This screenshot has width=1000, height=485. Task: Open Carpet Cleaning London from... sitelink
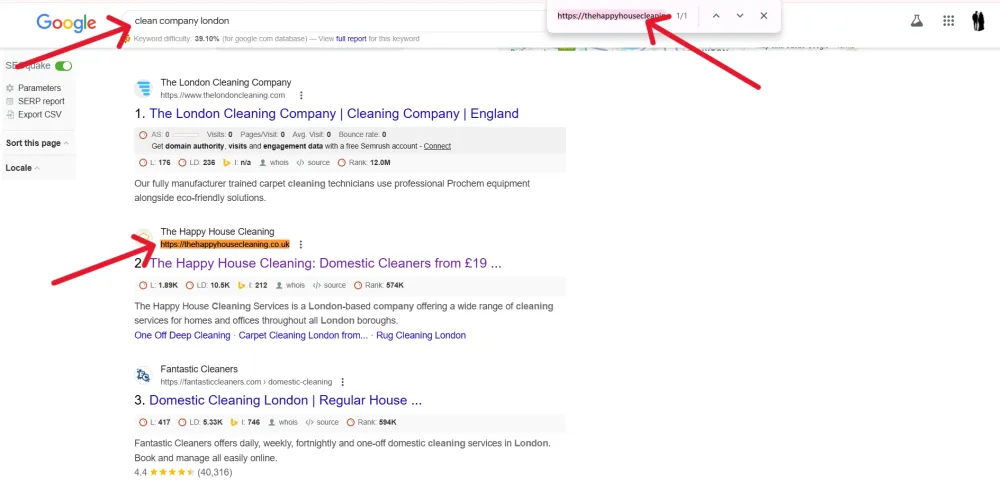[303, 335]
